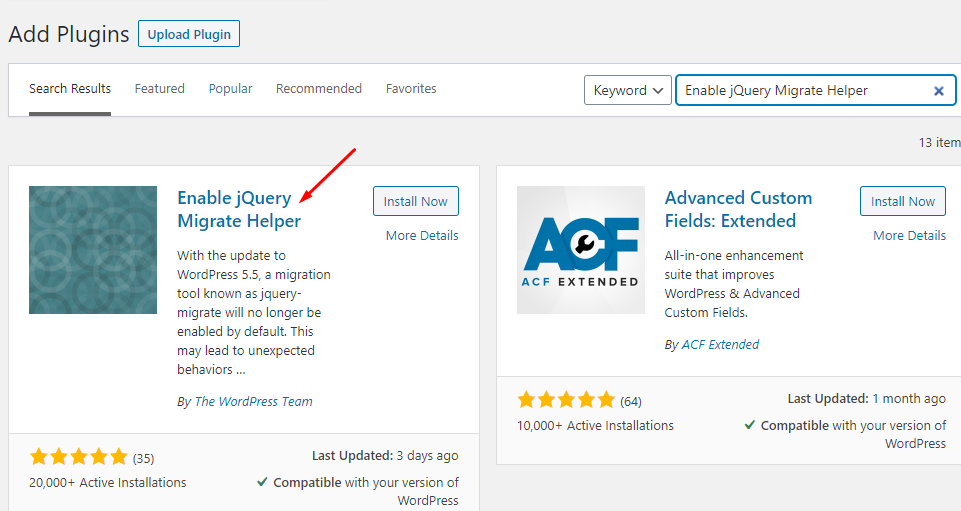Click the ACF Extended author link
This screenshot has width=961, height=511.
click(720, 344)
